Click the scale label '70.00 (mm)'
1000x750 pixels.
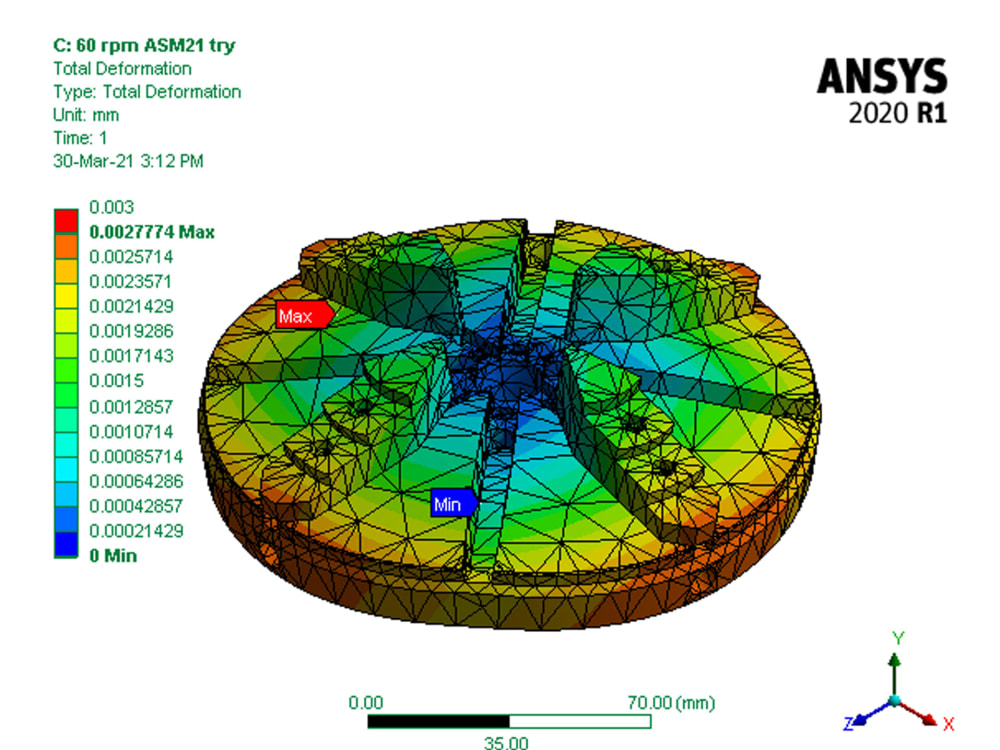[x=671, y=703]
